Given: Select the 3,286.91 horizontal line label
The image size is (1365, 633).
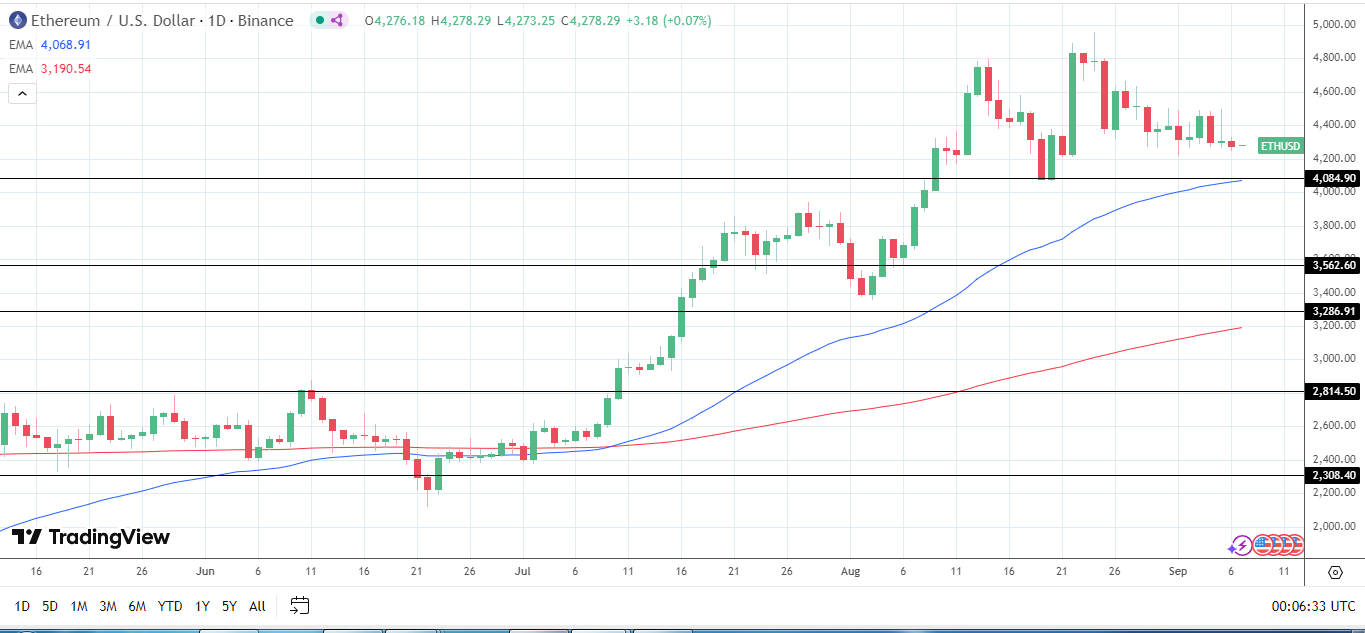Looking at the screenshot, I should [1334, 311].
